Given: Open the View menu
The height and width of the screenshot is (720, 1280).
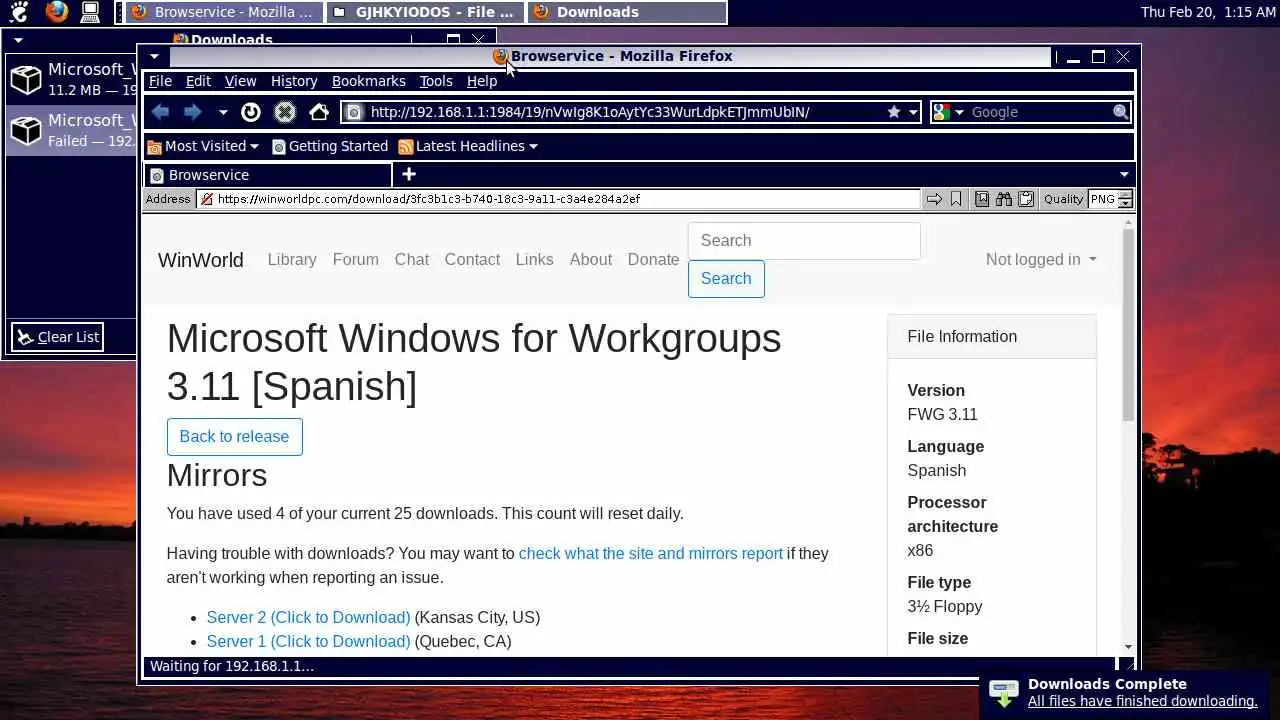Looking at the screenshot, I should pyautogui.click(x=240, y=81).
